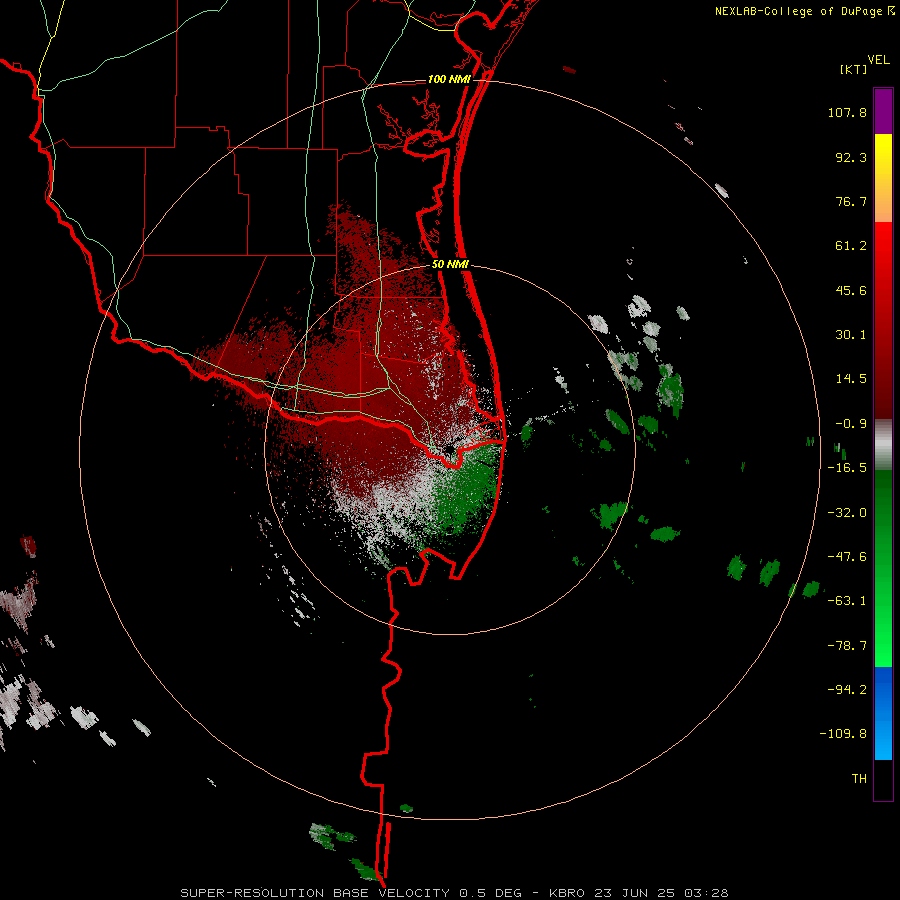900x900 pixels.
Task: Click the bottom product title caption
Action: click(x=454, y=893)
